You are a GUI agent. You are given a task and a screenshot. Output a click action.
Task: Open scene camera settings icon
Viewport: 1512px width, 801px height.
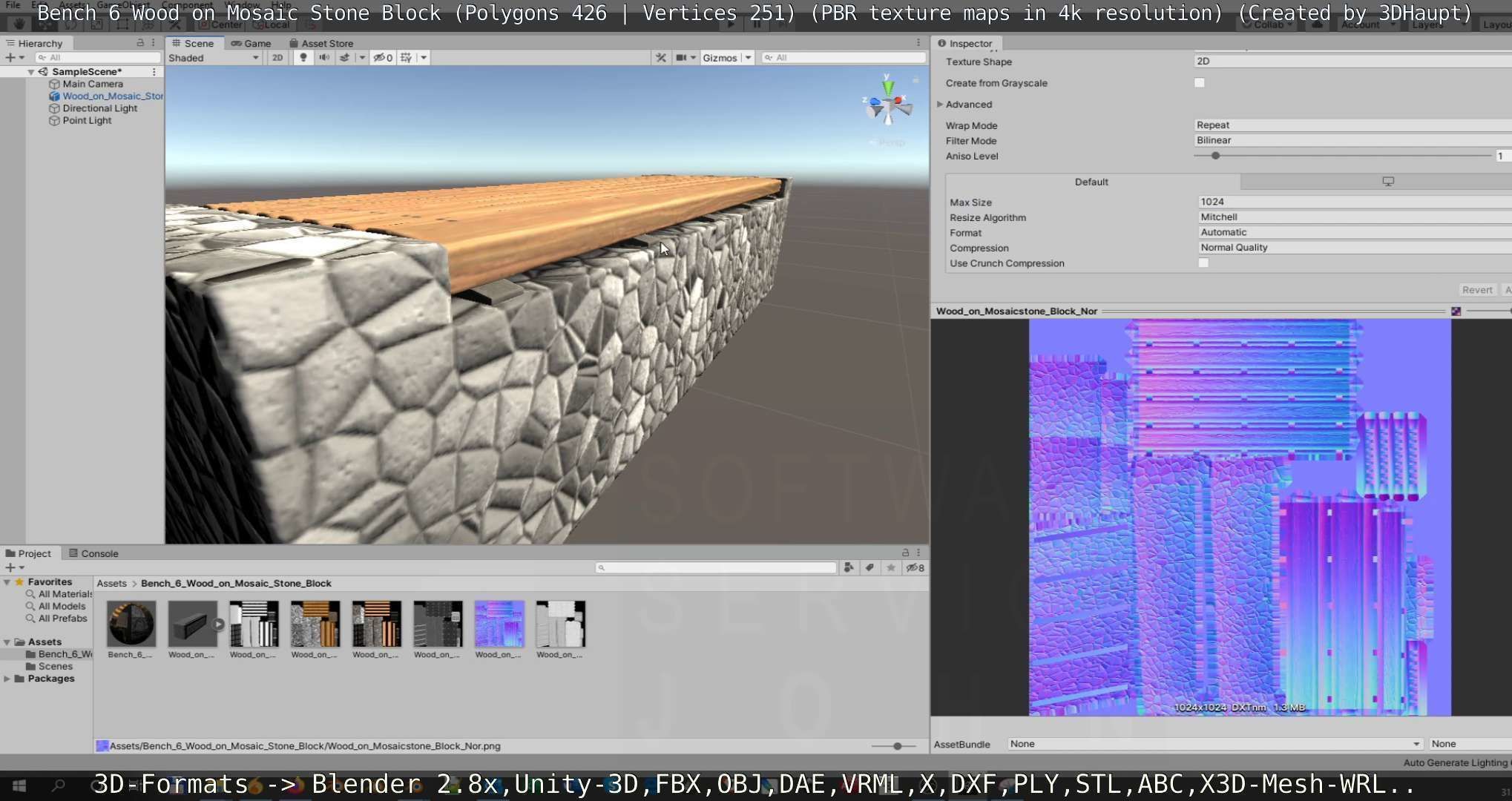coord(681,57)
